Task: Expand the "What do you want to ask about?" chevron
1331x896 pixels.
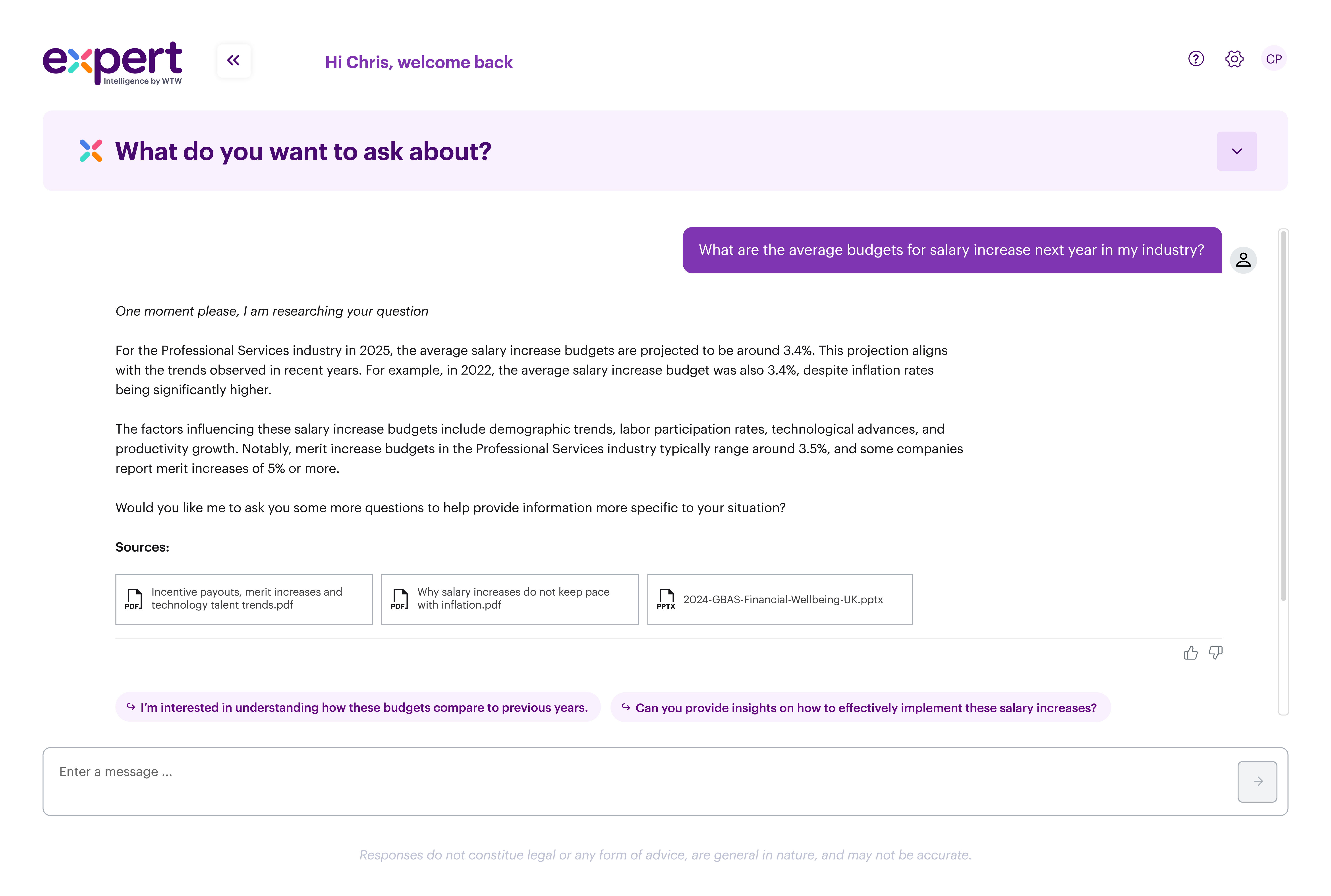Action: tap(1237, 151)
